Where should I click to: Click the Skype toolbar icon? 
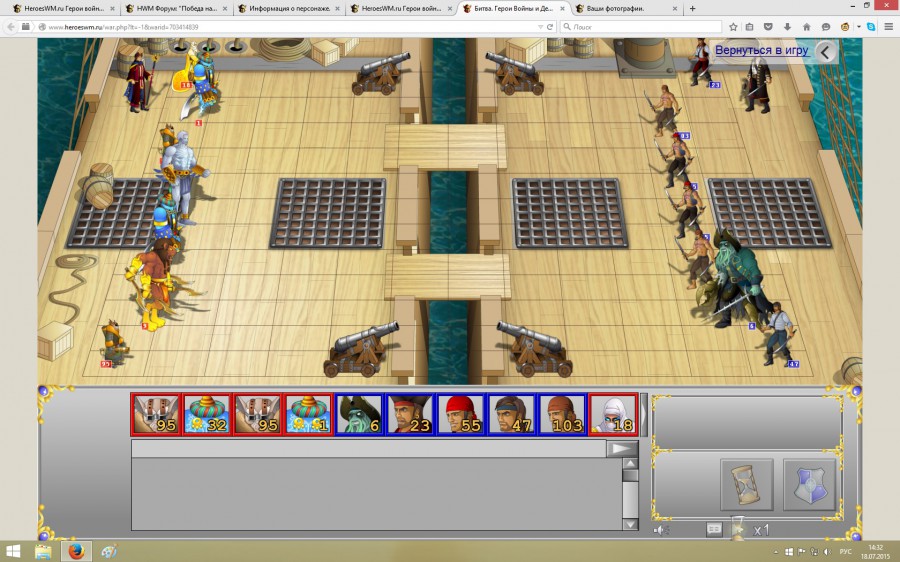pos(871,27)
